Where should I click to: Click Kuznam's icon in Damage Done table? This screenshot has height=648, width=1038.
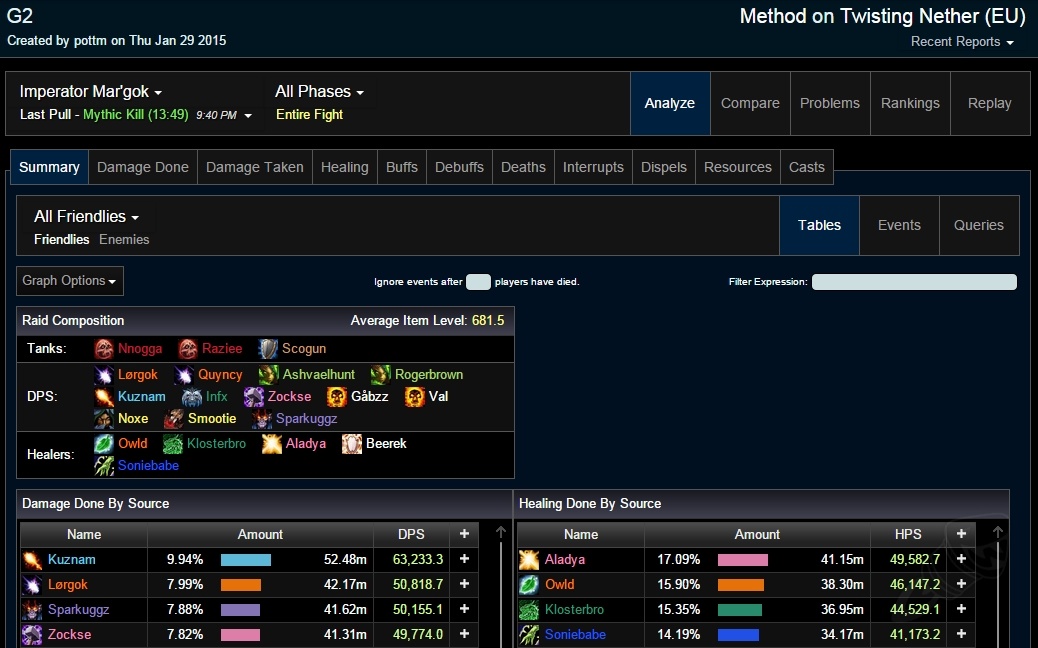32,560
